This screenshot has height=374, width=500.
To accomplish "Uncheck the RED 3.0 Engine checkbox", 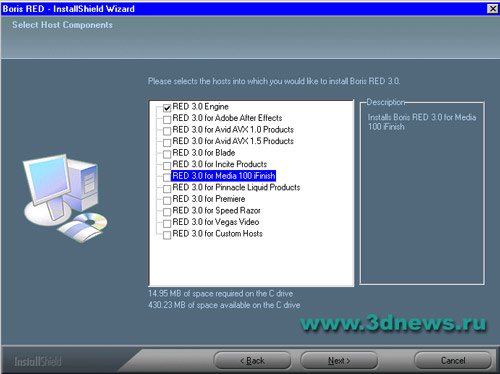I will coord(167,108).
